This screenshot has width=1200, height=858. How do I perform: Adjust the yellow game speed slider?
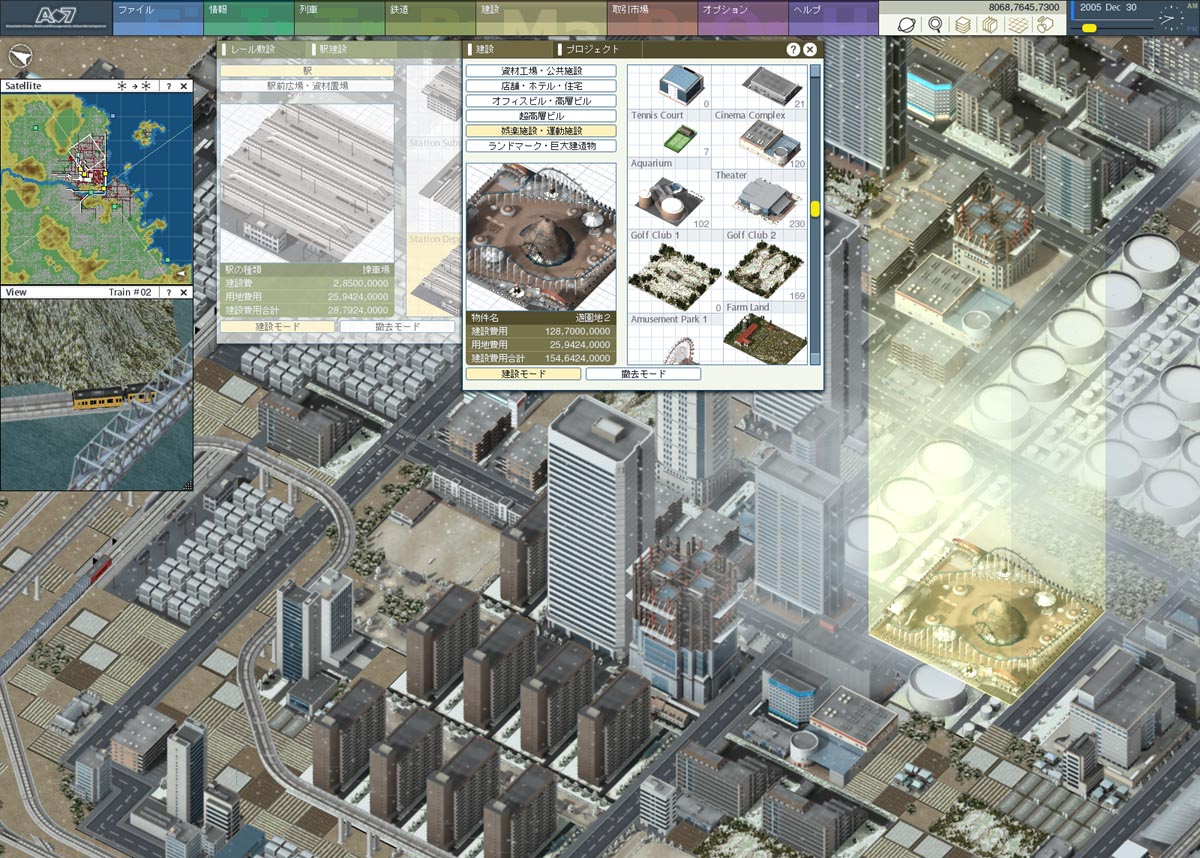coord(1089,28)
